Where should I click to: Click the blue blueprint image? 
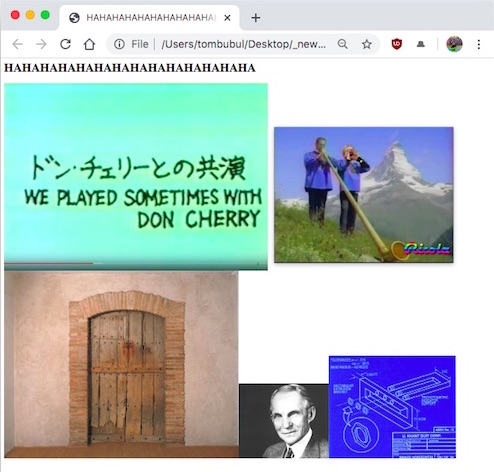pyautogui.click(x=392, y=407)
